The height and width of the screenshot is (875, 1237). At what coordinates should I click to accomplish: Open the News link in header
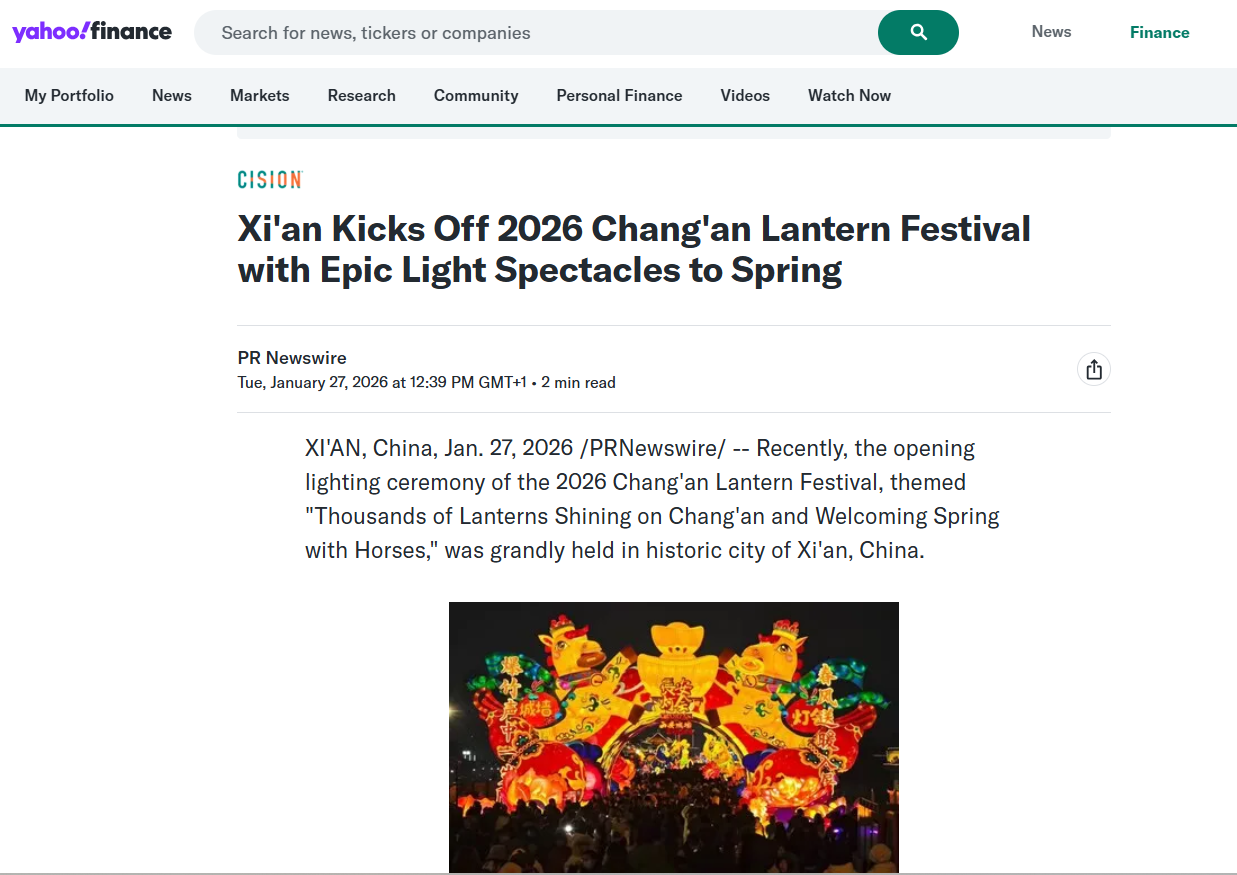[1051, 32]
